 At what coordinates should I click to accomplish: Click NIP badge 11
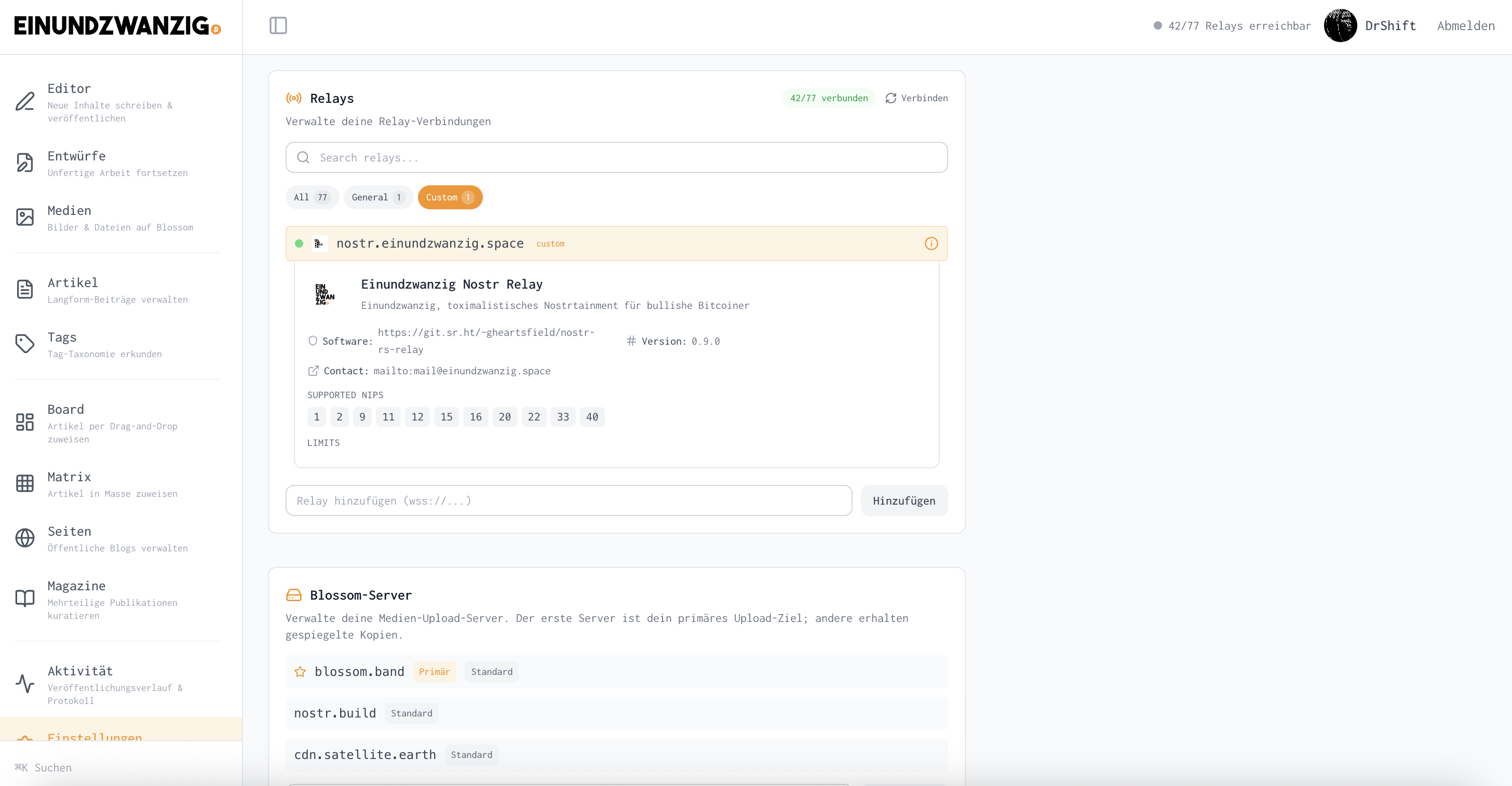point(388,417)
